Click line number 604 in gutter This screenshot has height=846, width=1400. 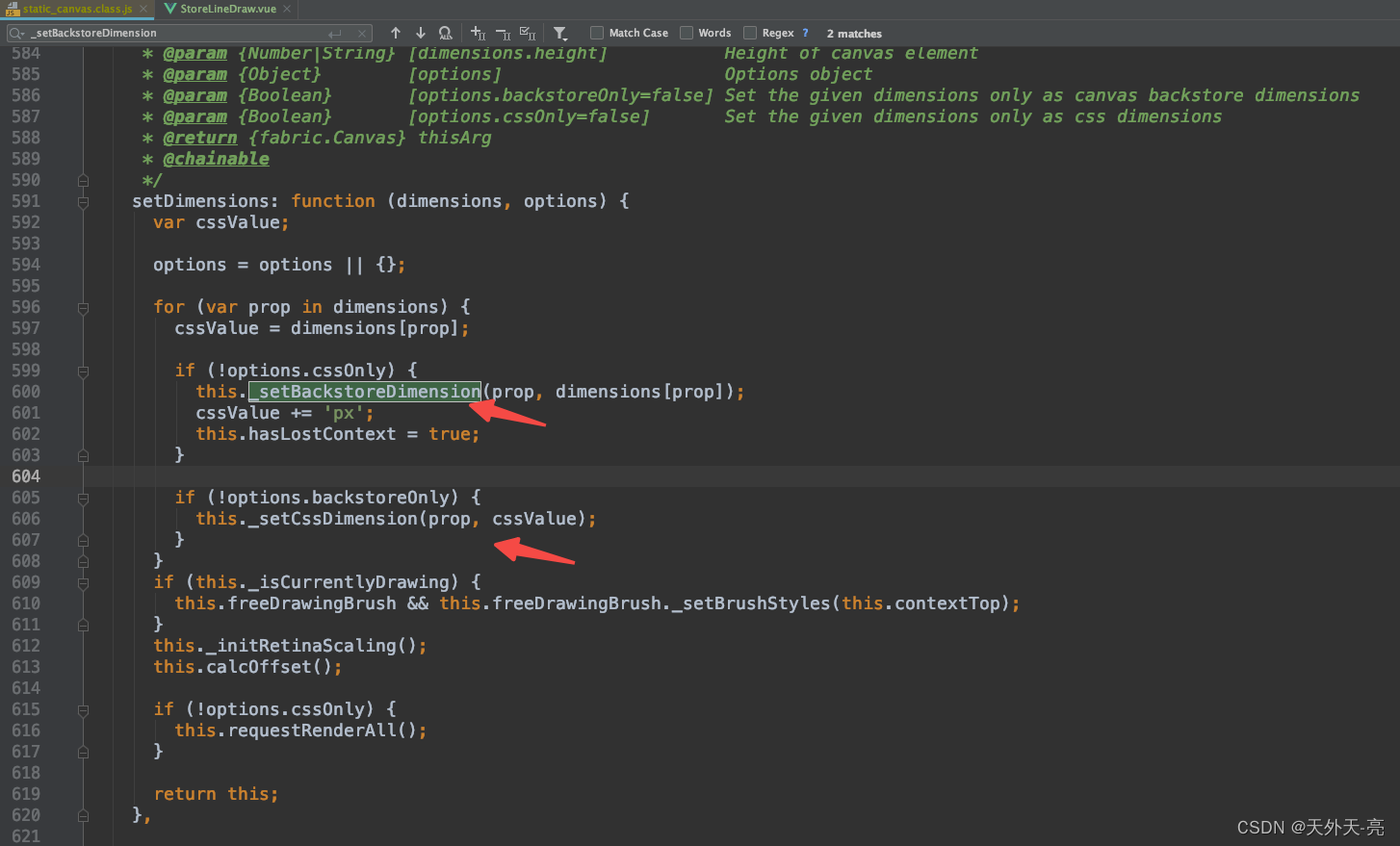pyautogui.click(x=26, y=476)
